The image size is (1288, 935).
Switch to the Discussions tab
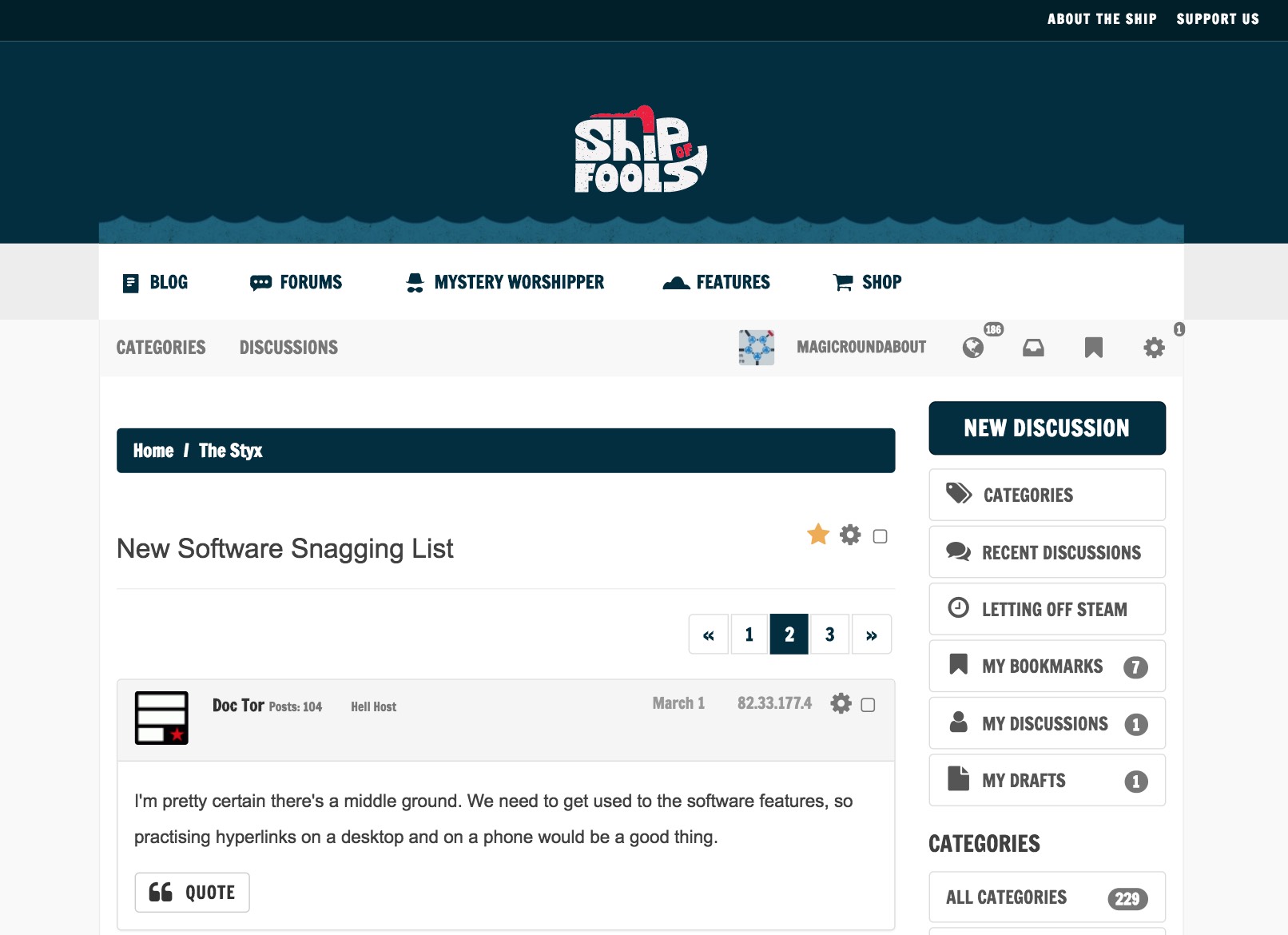click(288, 347)
